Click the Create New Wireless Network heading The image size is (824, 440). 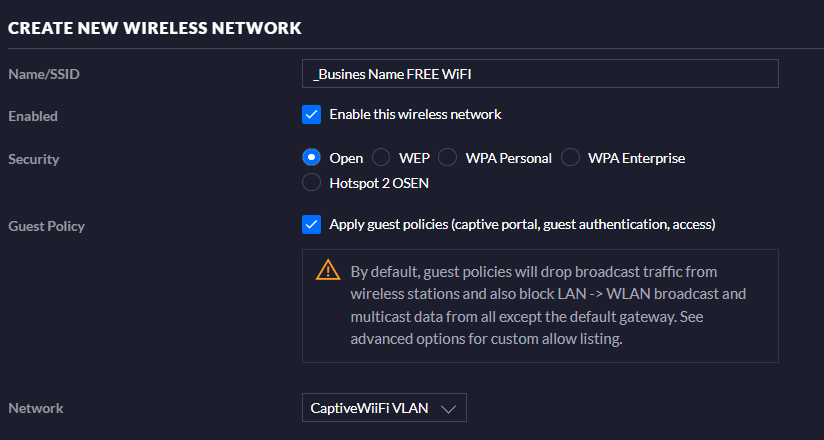[x=154, y=28]
